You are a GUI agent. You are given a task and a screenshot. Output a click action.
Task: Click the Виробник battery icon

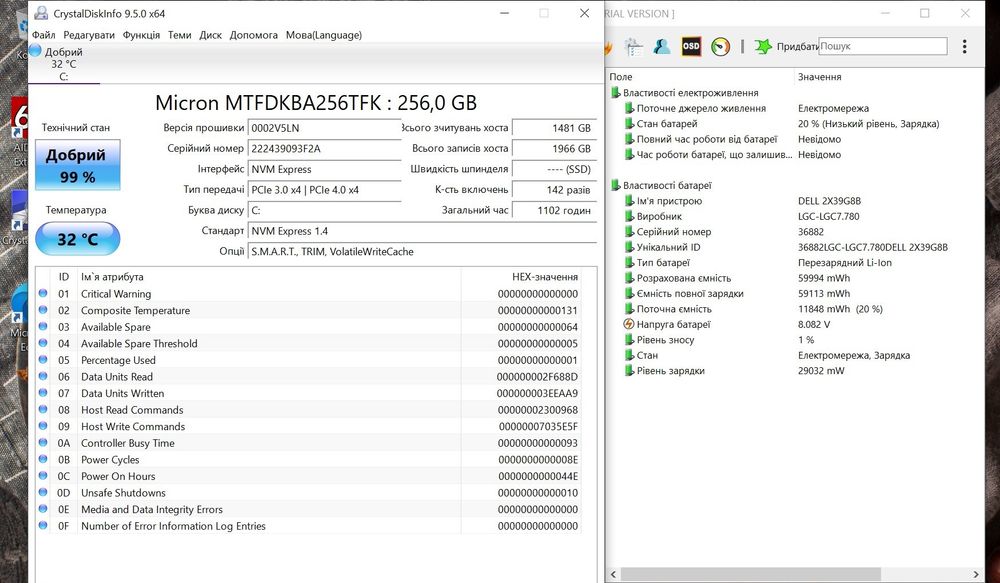[629, 216]
